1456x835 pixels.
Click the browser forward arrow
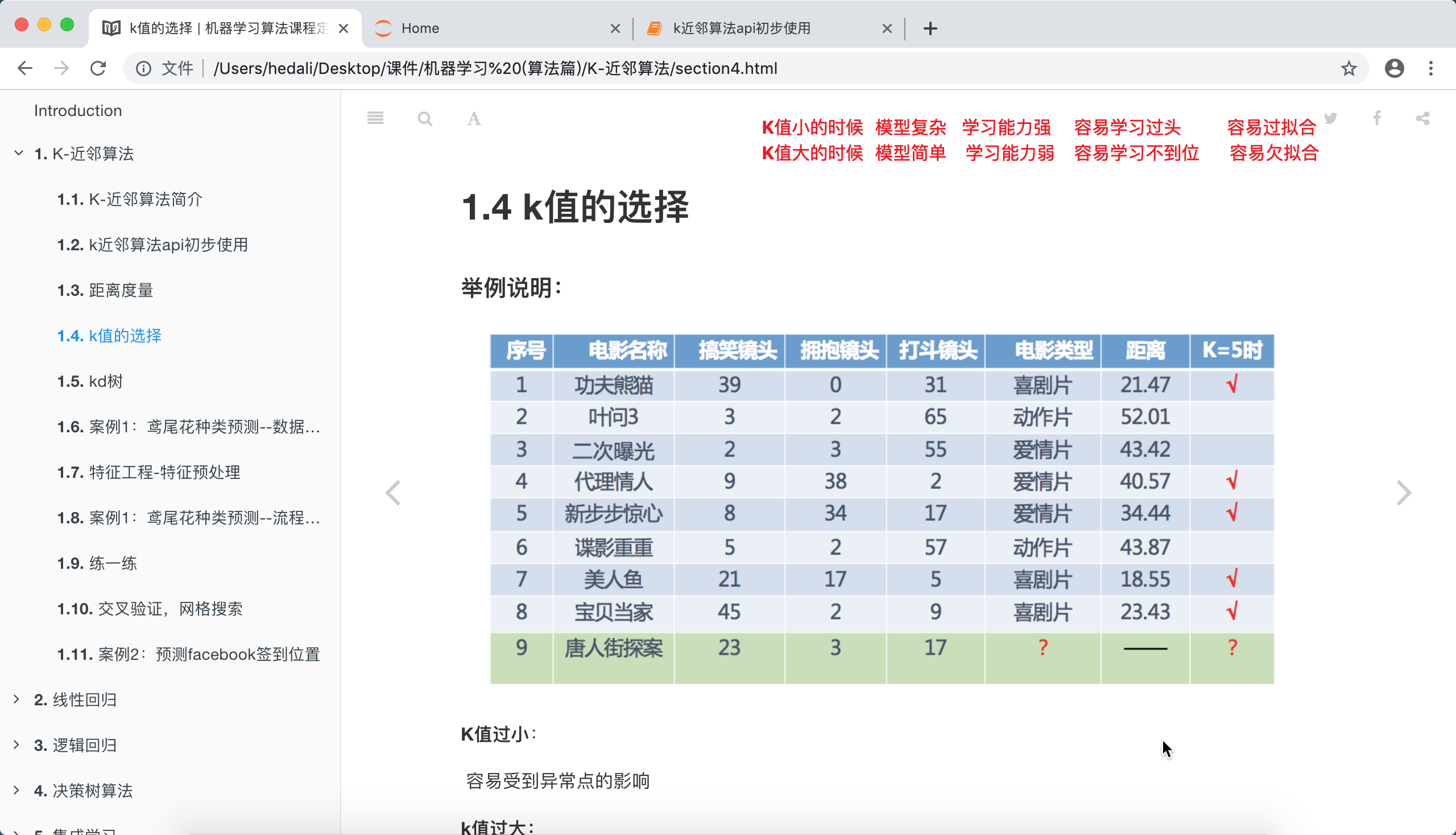[61, 68]
